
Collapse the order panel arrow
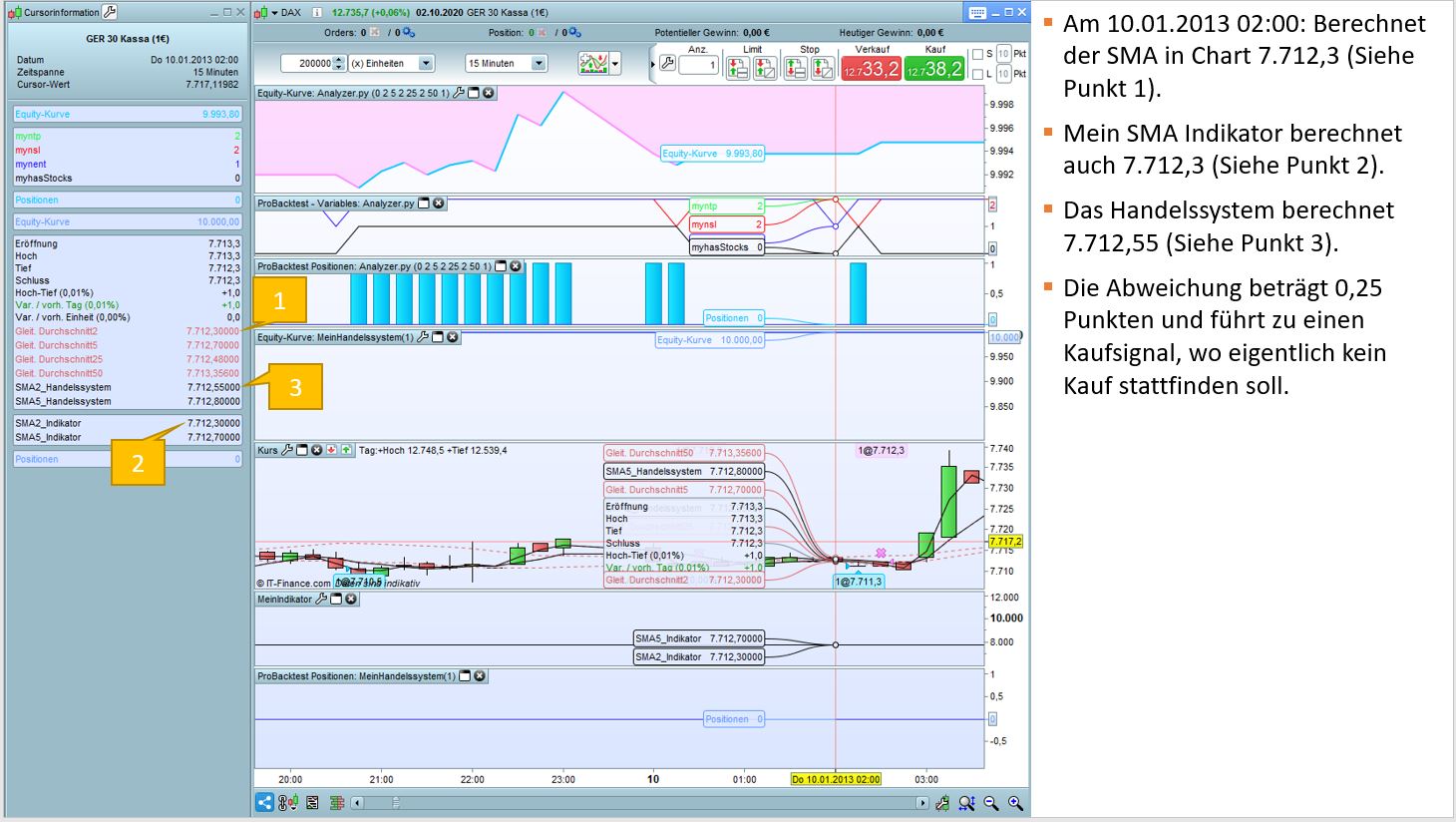653,64
